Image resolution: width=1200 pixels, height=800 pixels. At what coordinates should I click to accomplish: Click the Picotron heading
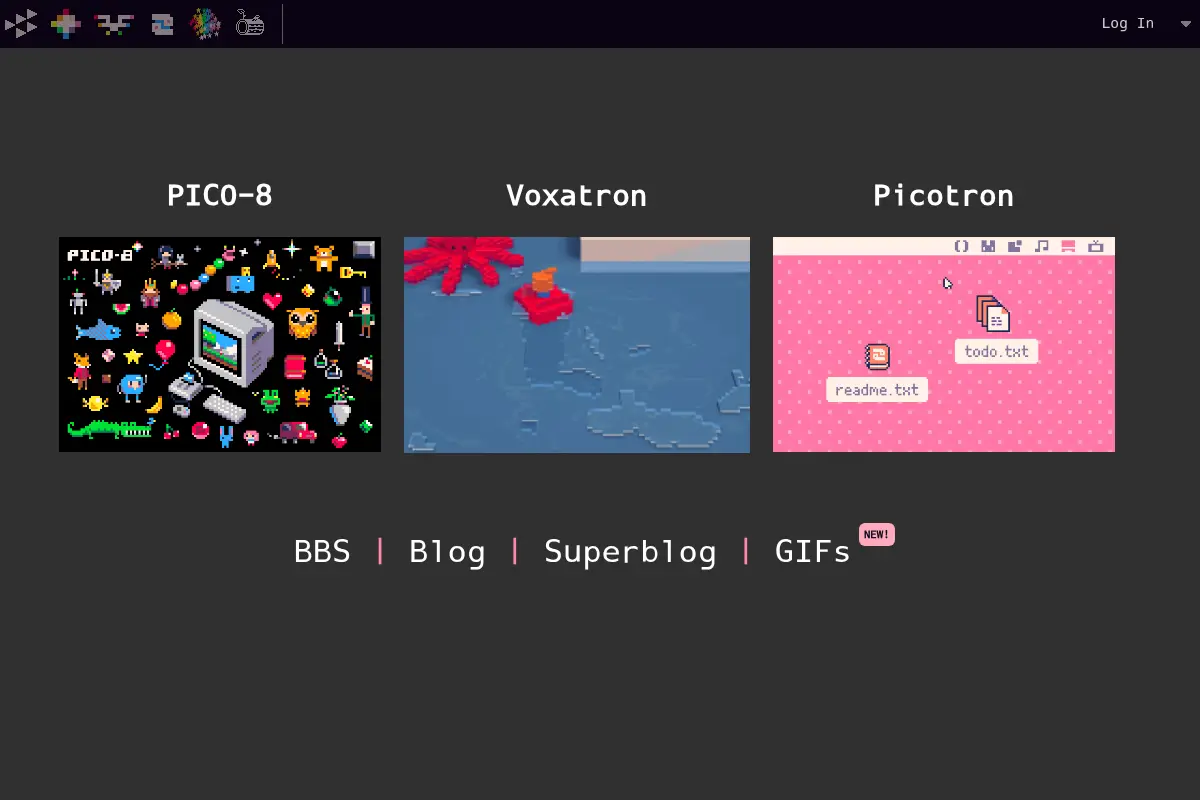pyautogui.click(x=943, y=195)
